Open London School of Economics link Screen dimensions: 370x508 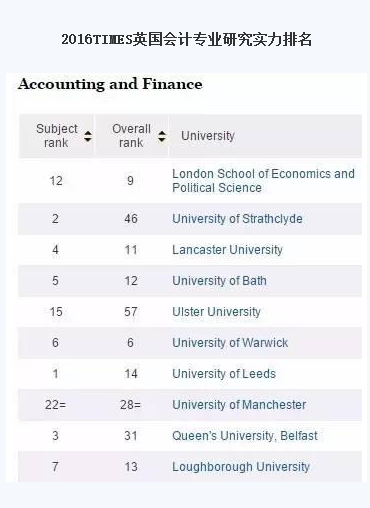[x=263, y=181]
